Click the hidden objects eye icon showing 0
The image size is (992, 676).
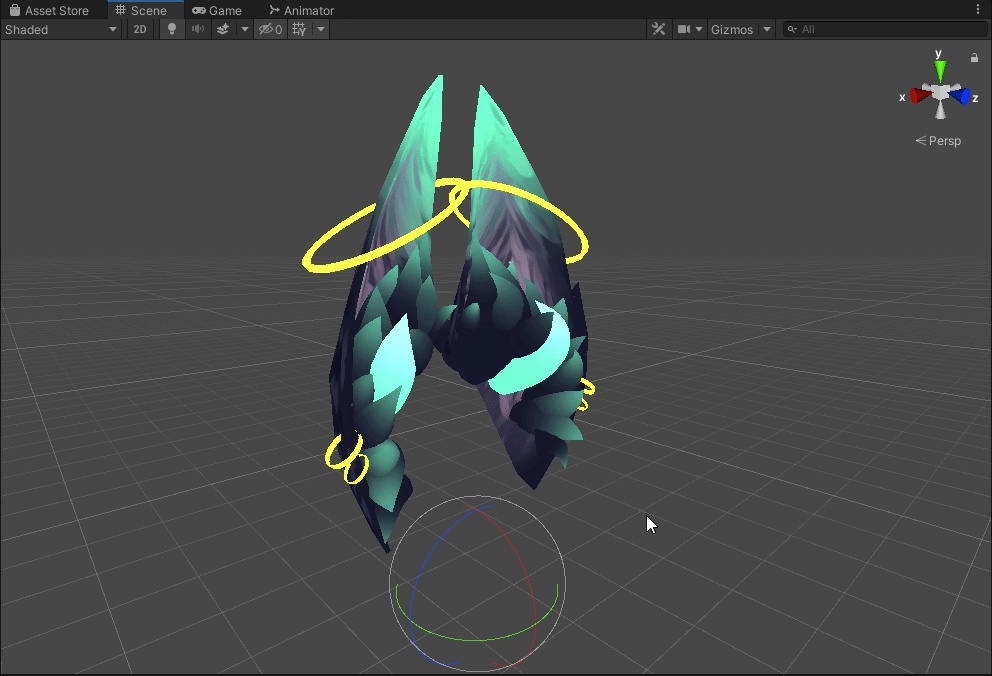pyautogui.click(x=270, y=29)
